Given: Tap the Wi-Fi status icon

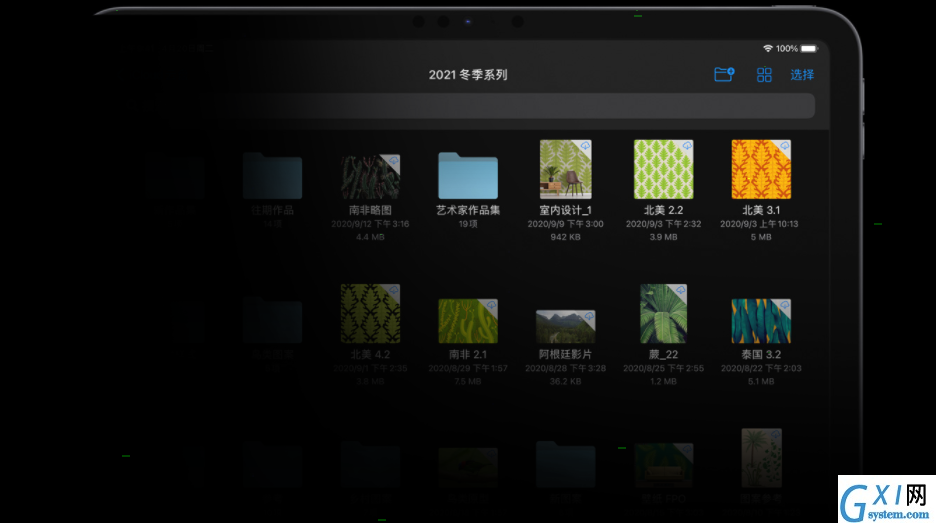Looking at the screenshot, I should (768, 48).
